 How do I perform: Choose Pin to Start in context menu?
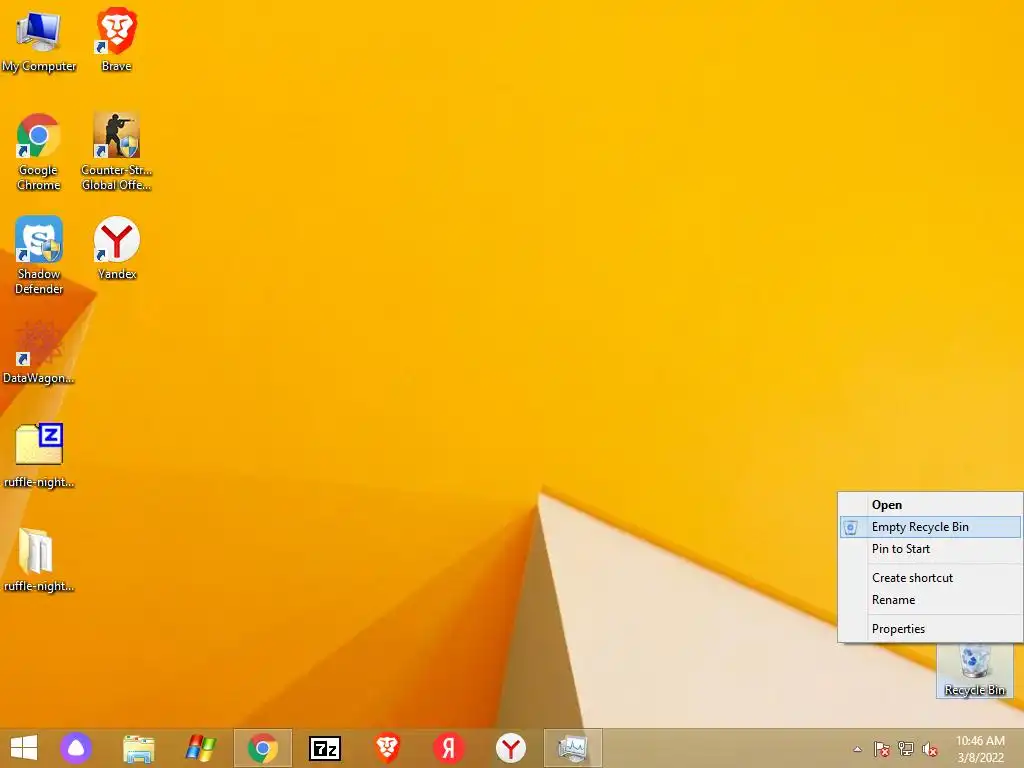pyautogui.click(x=931, y=549)
